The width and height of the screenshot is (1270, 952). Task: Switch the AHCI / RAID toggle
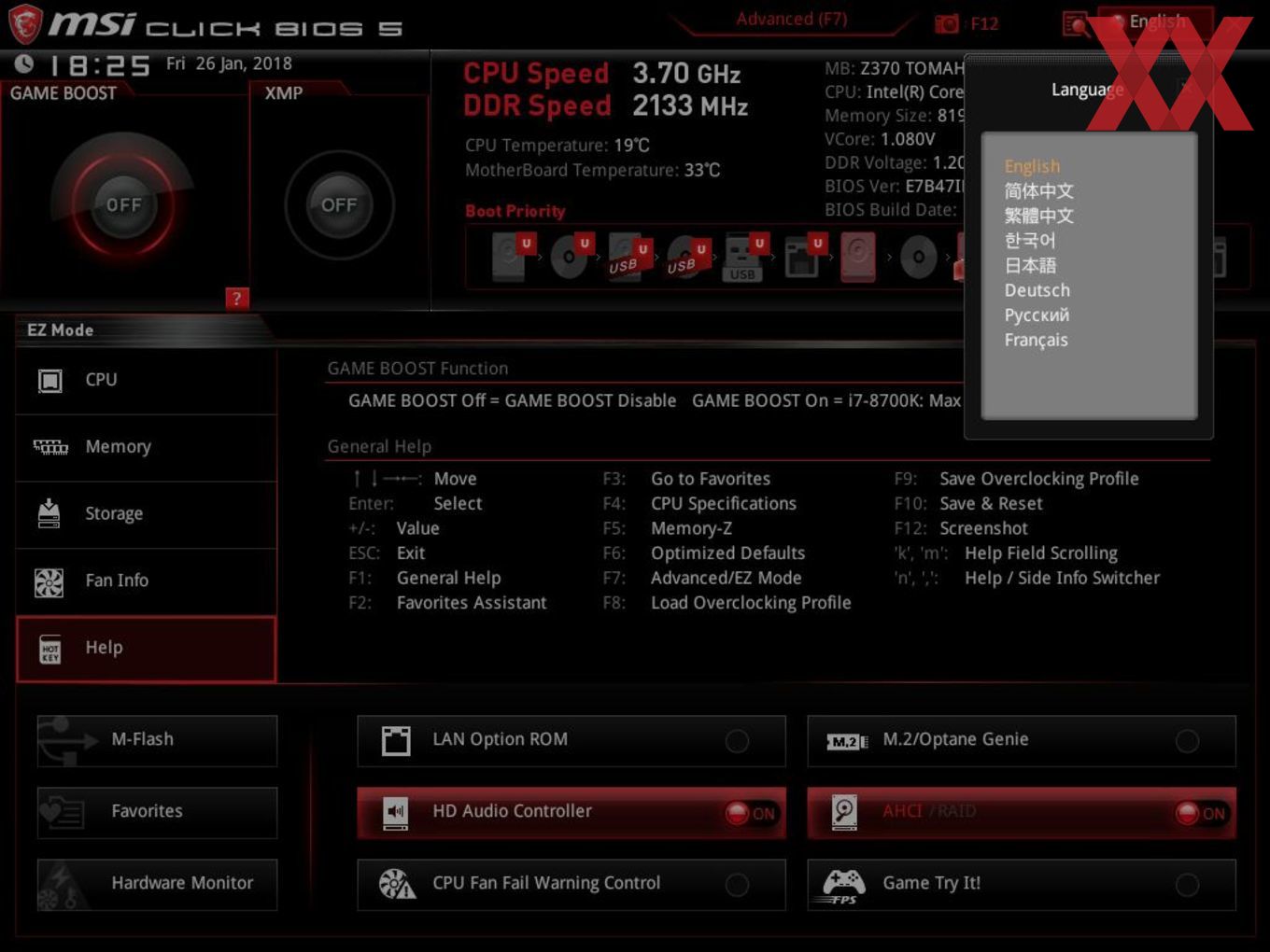(x=1022, y=812)
